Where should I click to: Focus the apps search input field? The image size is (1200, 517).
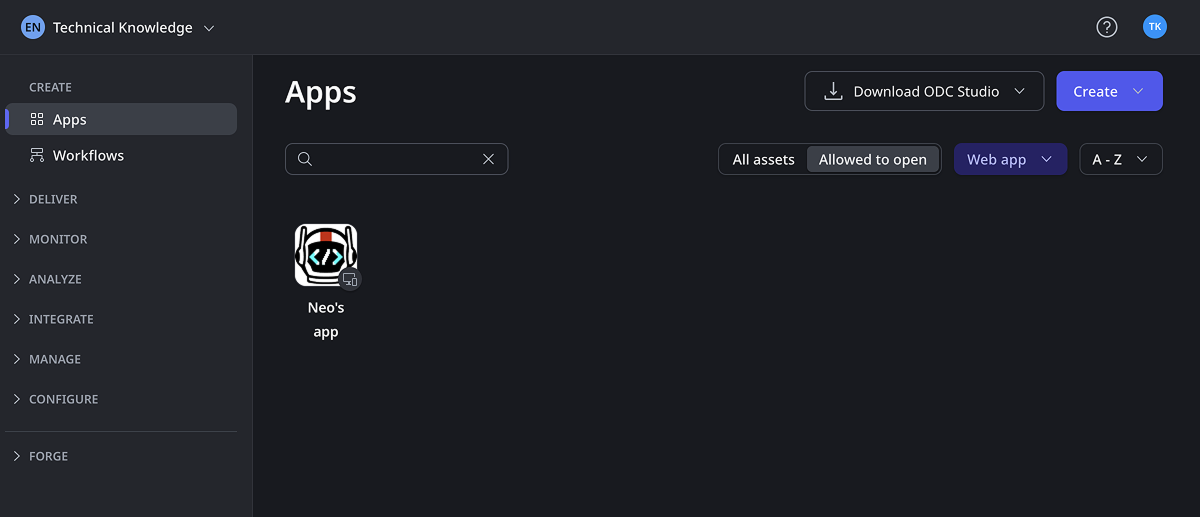(x=396, y=159)
